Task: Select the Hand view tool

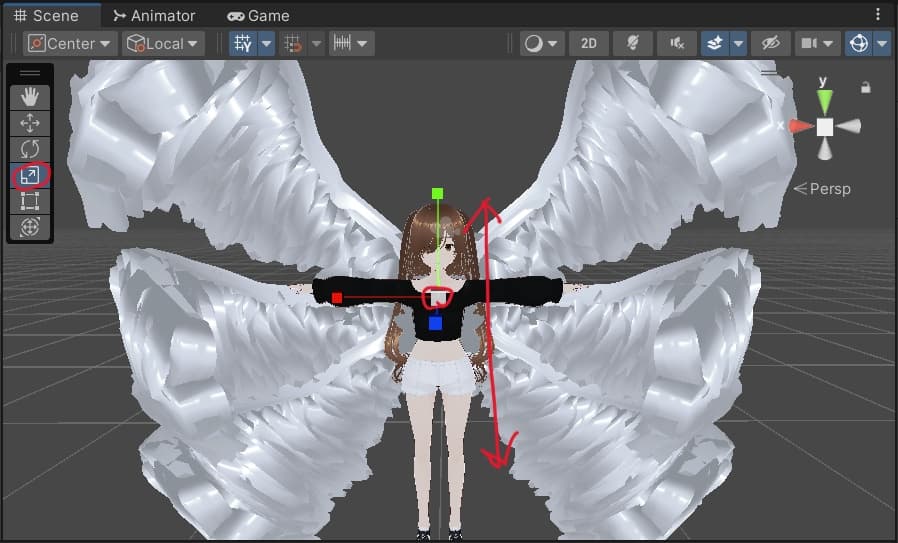Action: pyautogui.click(x=30, y=97)
